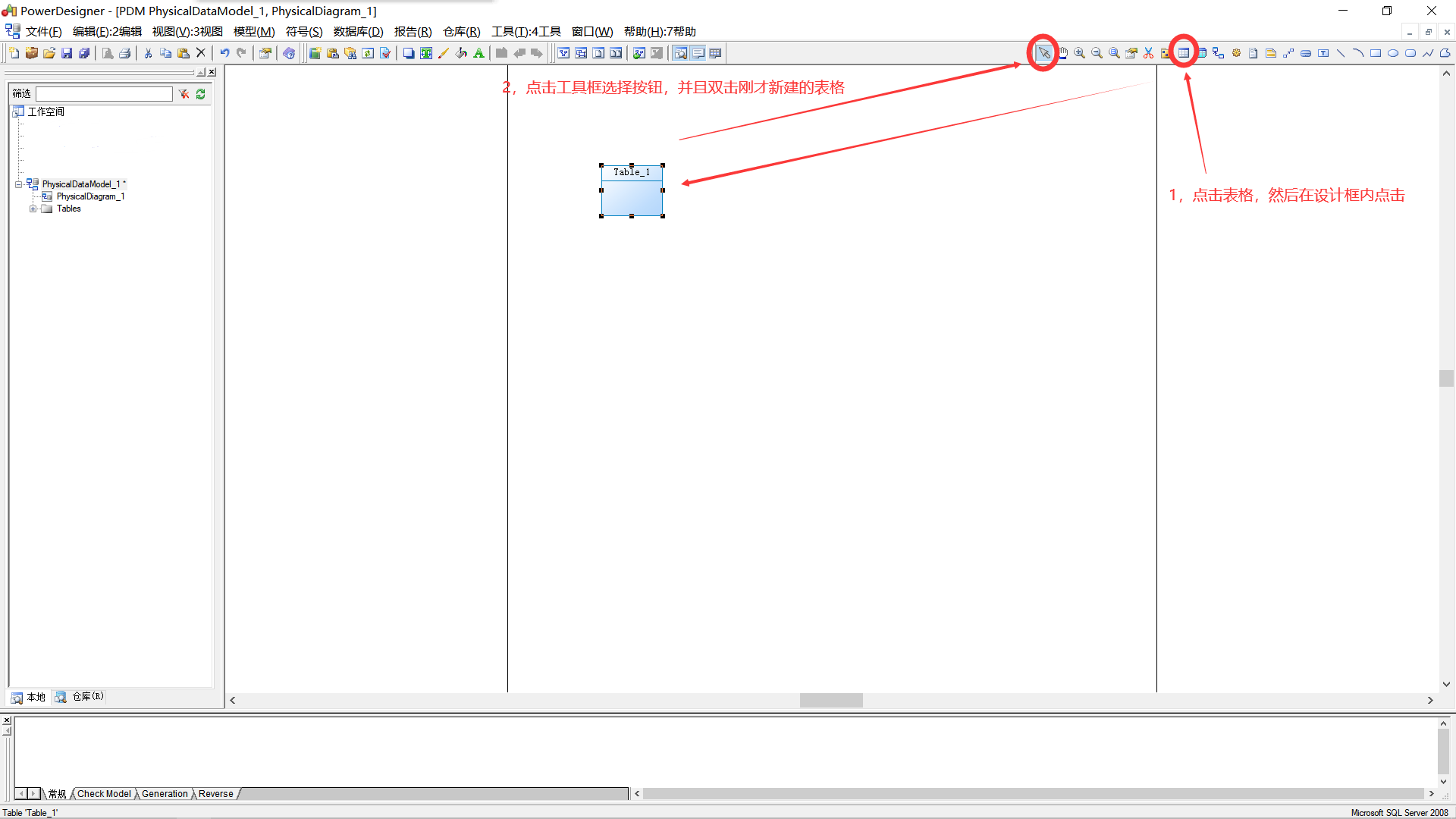The image size is (1456, 819).
Task: Select the Package tool in palette
Action: click(1166, 53)
